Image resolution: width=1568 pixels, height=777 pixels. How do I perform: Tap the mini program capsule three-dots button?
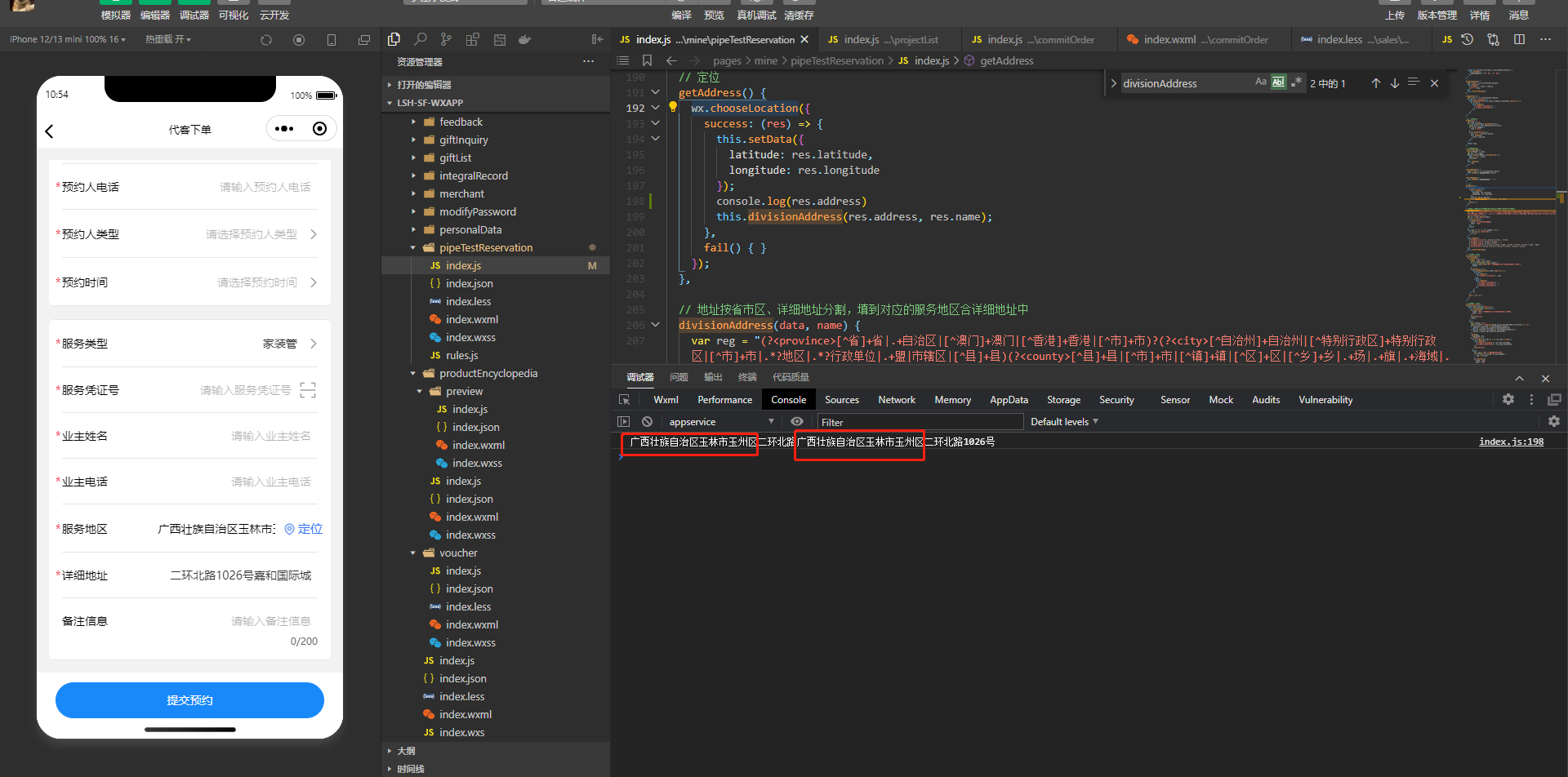pos(283,129)
